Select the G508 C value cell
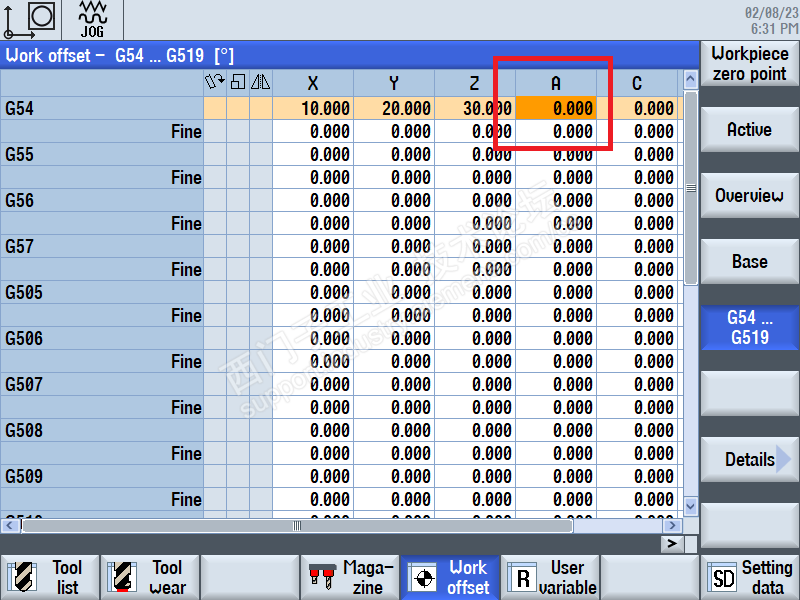800x600 pixels. click(x=637, y=430)
